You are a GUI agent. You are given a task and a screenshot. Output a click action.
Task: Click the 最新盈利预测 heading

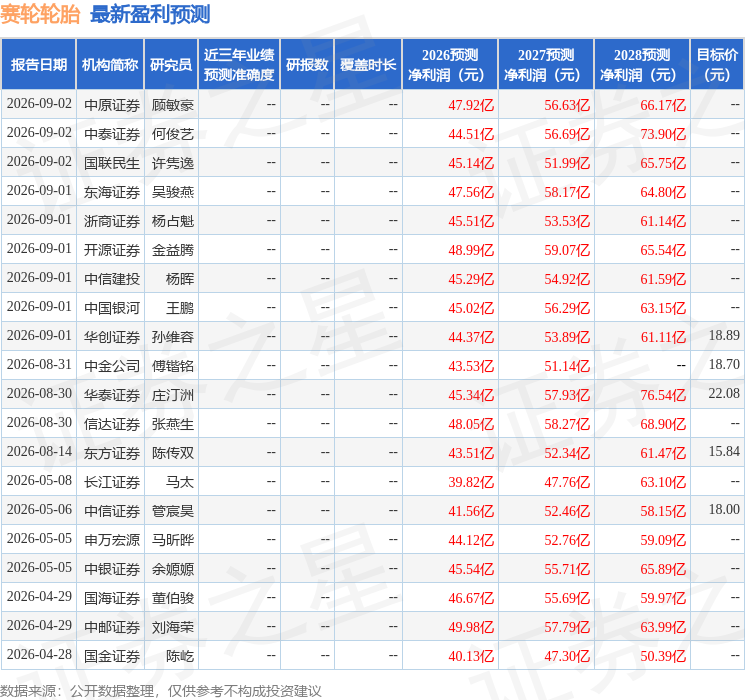coord(150,15)
